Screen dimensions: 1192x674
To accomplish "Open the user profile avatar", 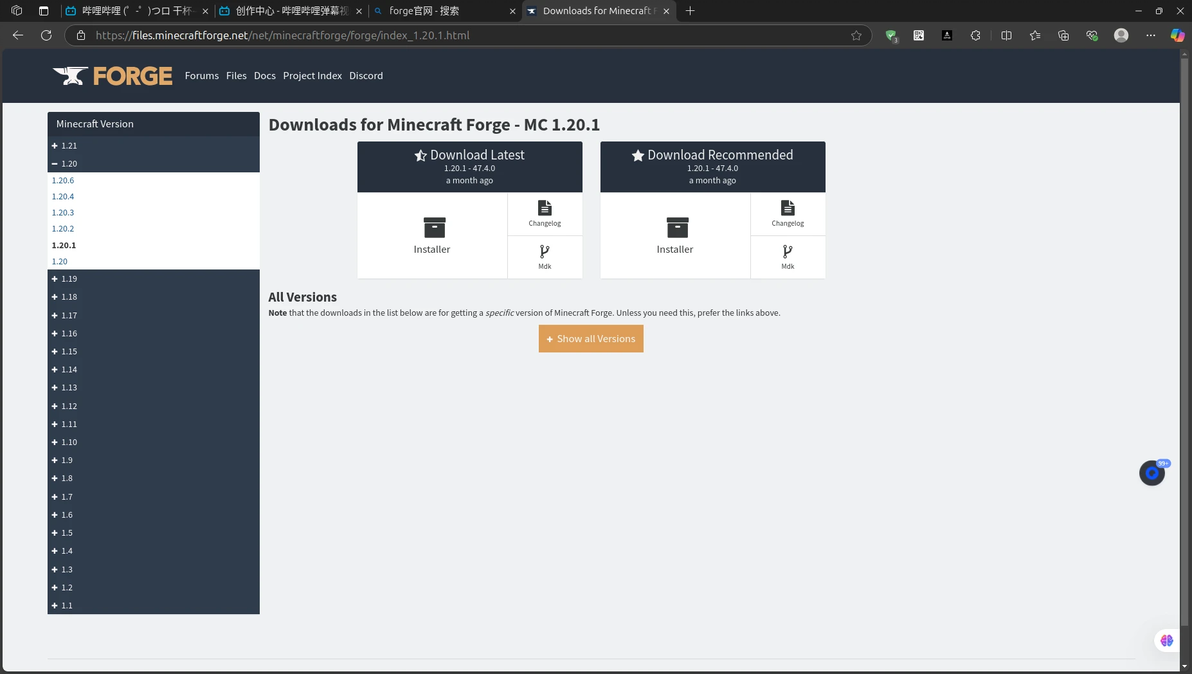I will coord(1121,35).
